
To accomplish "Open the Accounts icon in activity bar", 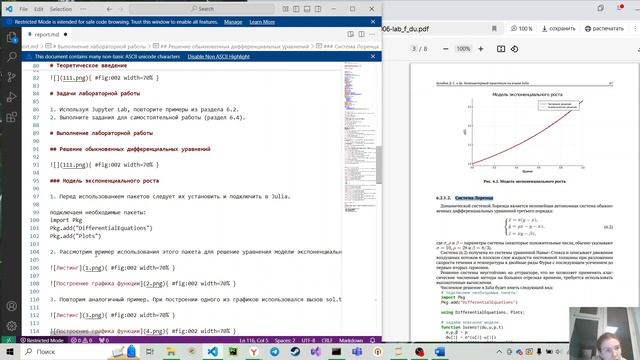I will click(x=11, y=306).
